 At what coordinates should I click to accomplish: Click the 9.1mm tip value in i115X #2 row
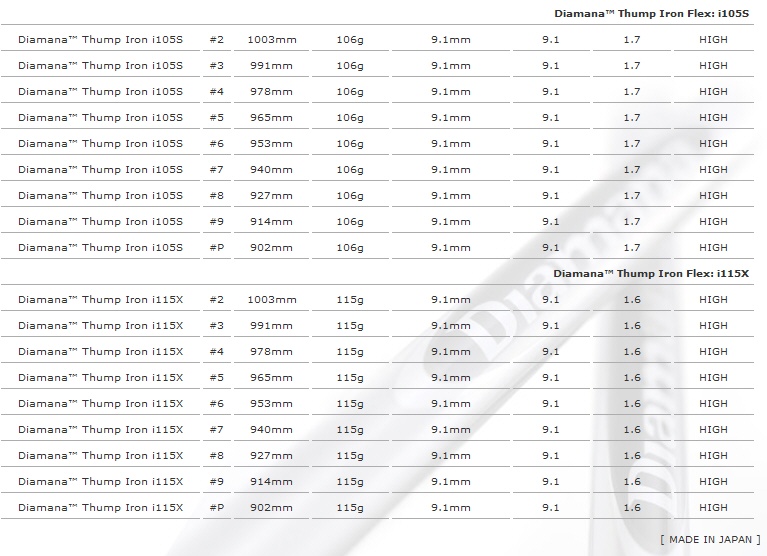pyautogui.click(x=451, y=300)
